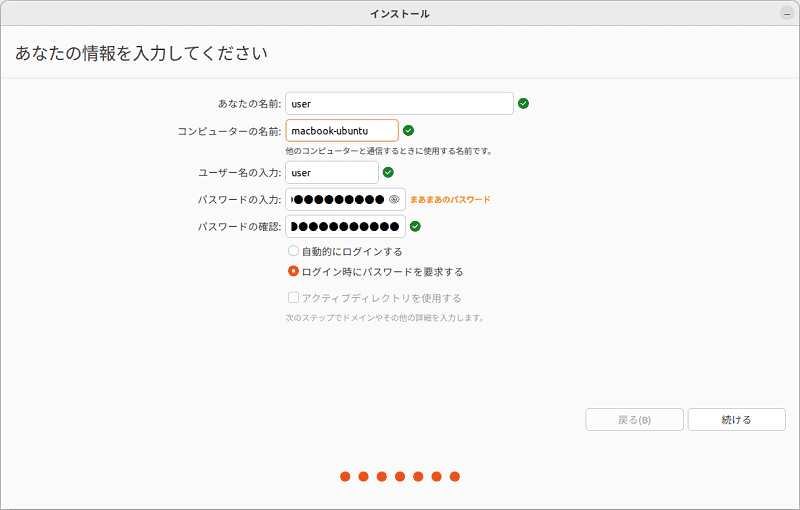800x510 pixels.
Task: Click the パスワードの入力: label
Action: point(239,200)
